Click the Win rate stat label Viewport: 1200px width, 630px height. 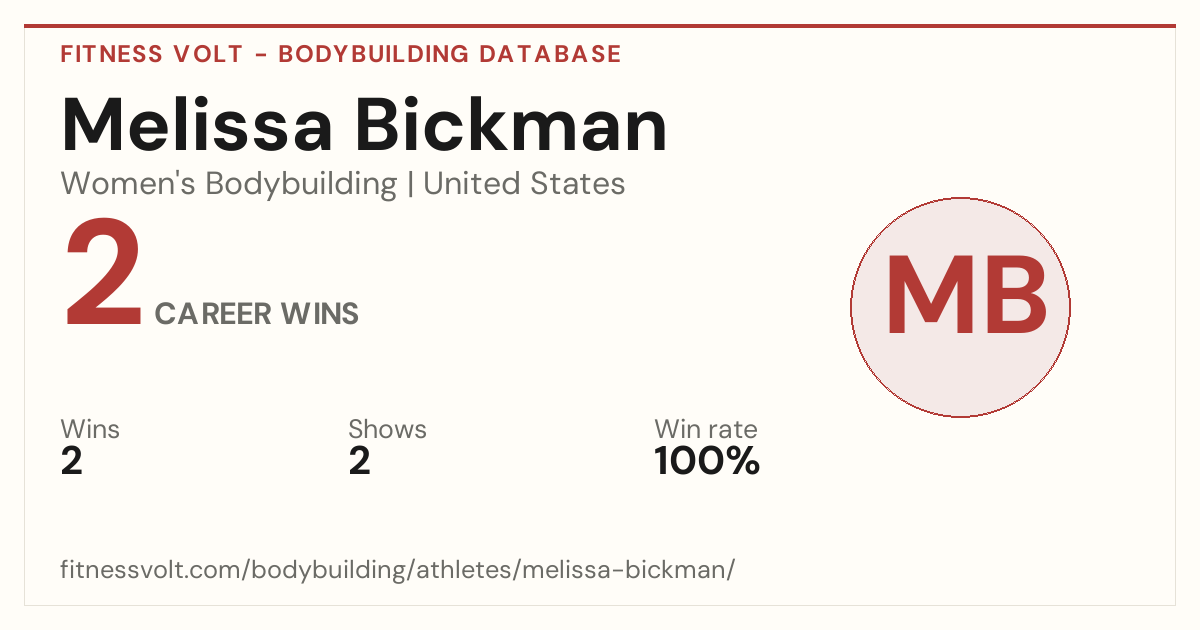(706, 430)
